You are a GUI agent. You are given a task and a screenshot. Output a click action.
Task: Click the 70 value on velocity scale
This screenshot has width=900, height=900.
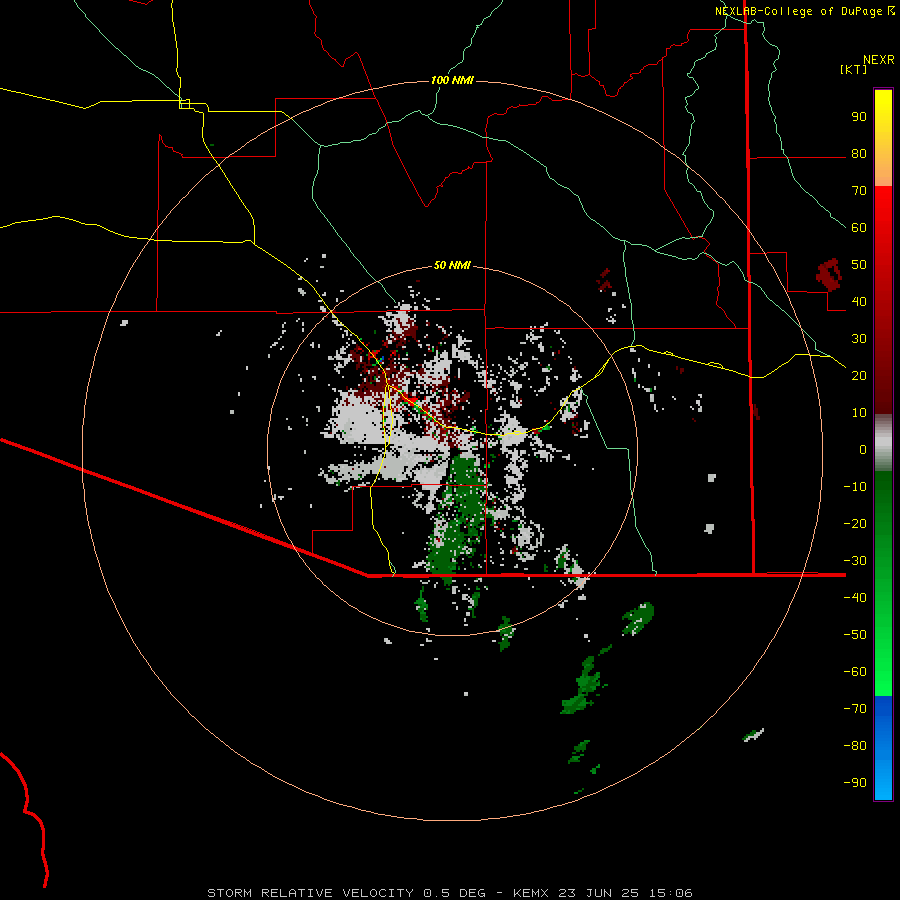coord(859,191)
